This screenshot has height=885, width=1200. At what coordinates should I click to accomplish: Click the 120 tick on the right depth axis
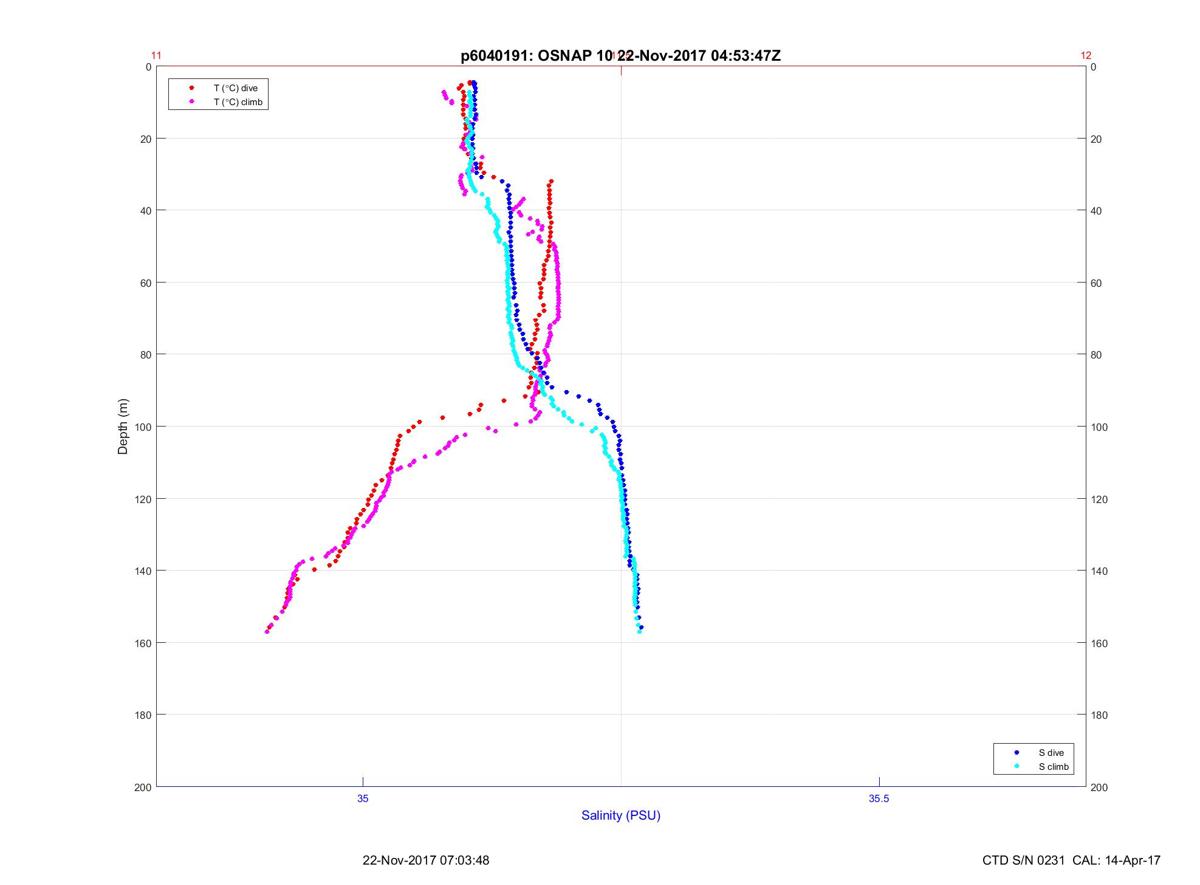(1100, 499)
